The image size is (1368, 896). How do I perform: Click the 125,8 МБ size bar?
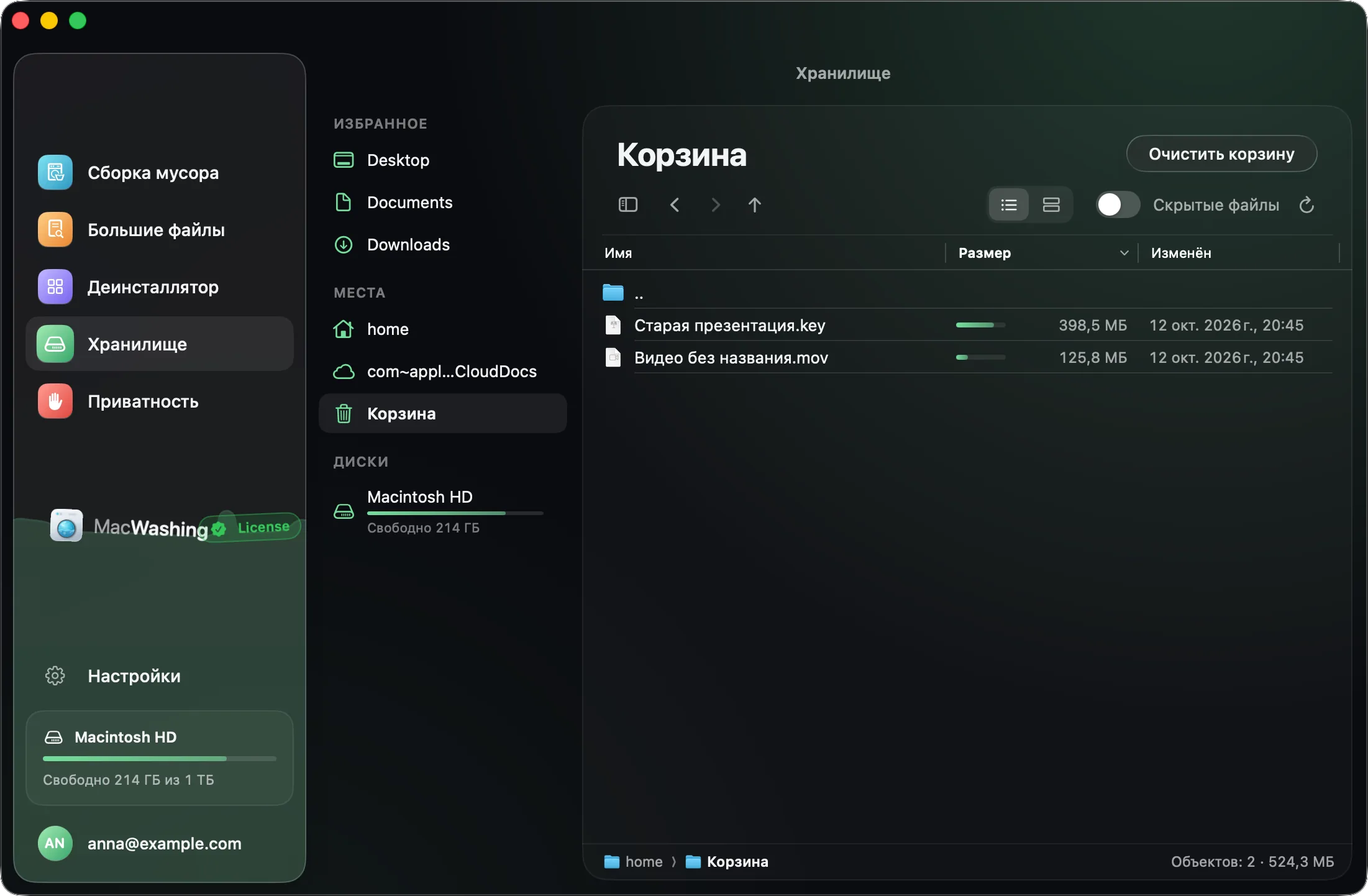point(980,357)
